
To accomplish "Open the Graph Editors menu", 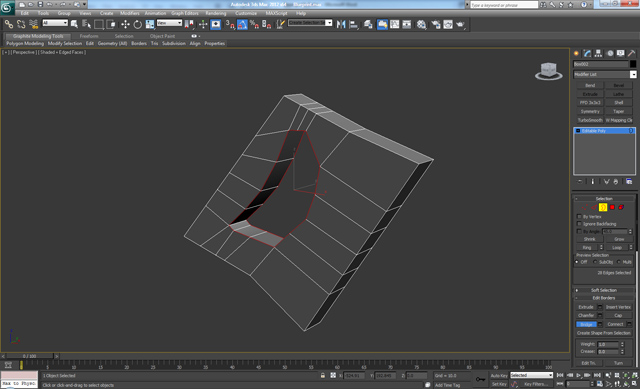I will (x=185, y=13).
